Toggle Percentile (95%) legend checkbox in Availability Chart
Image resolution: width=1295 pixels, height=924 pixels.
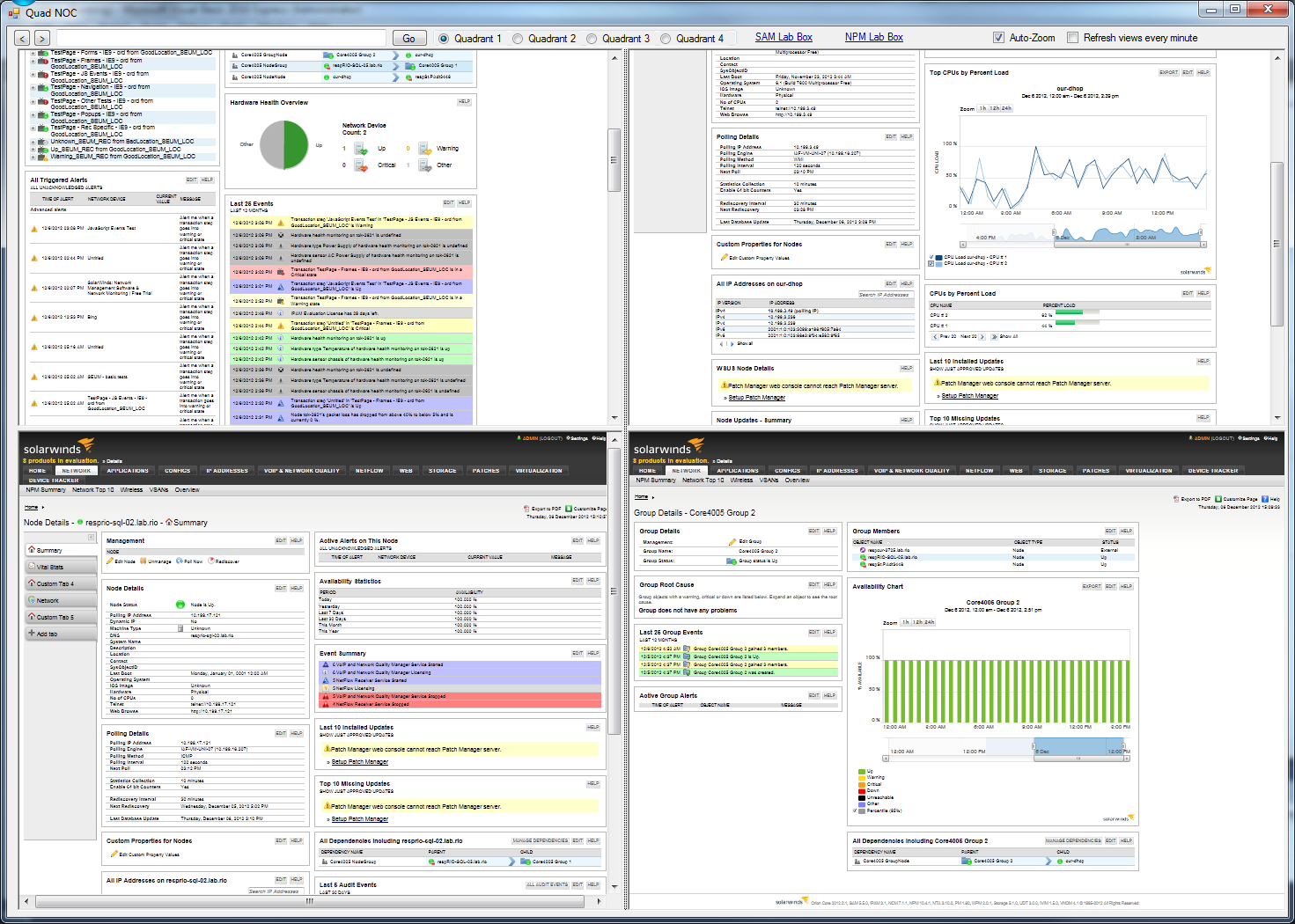click(x=856, y=810)
